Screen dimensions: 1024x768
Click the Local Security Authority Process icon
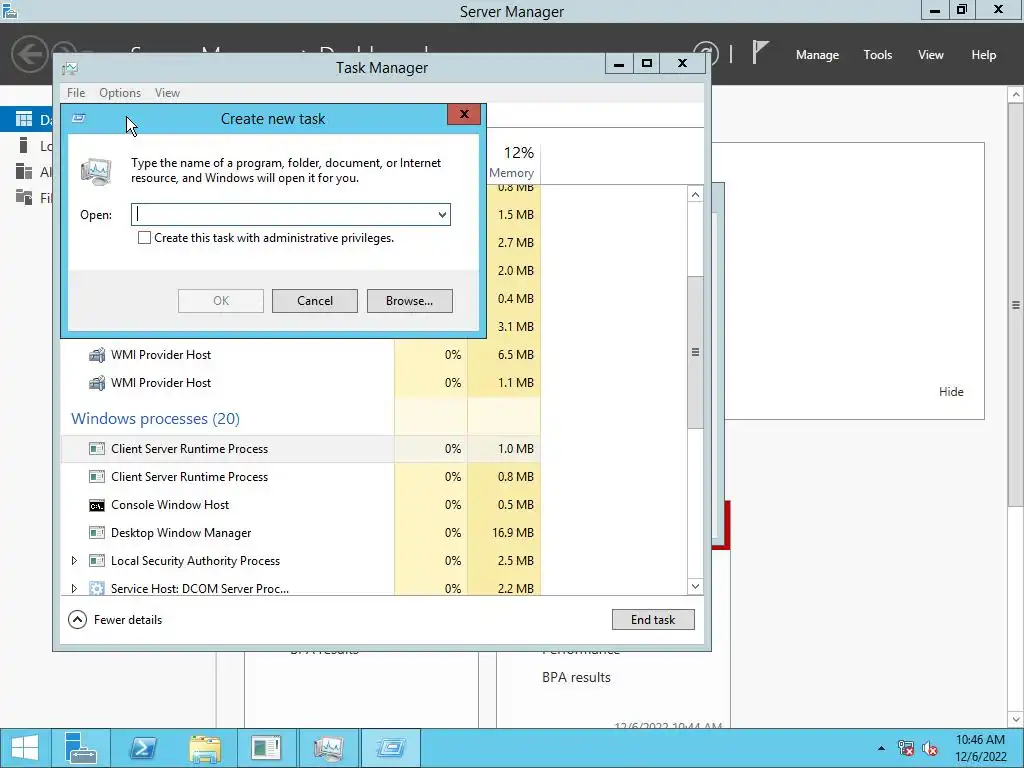pos(97,561)
